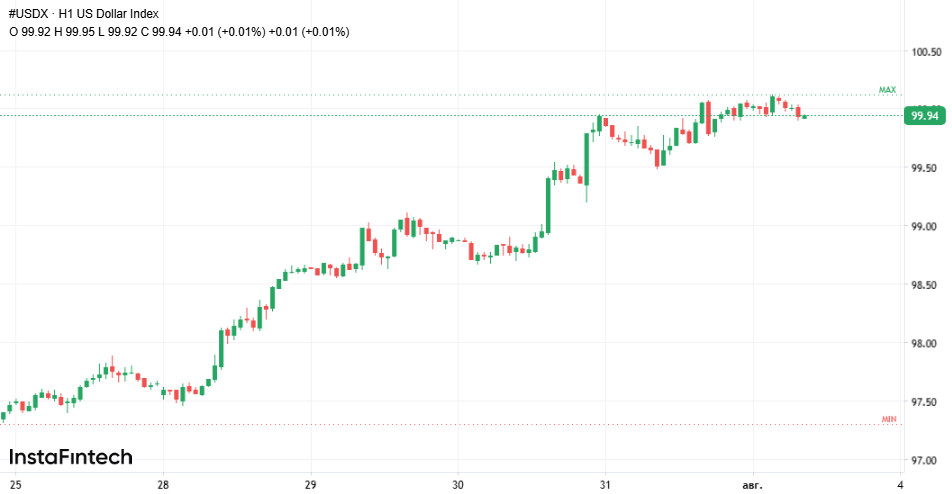The image size is (952, 494).
Task: Click the last small green candlestick
Action: (x=804, y=117)
